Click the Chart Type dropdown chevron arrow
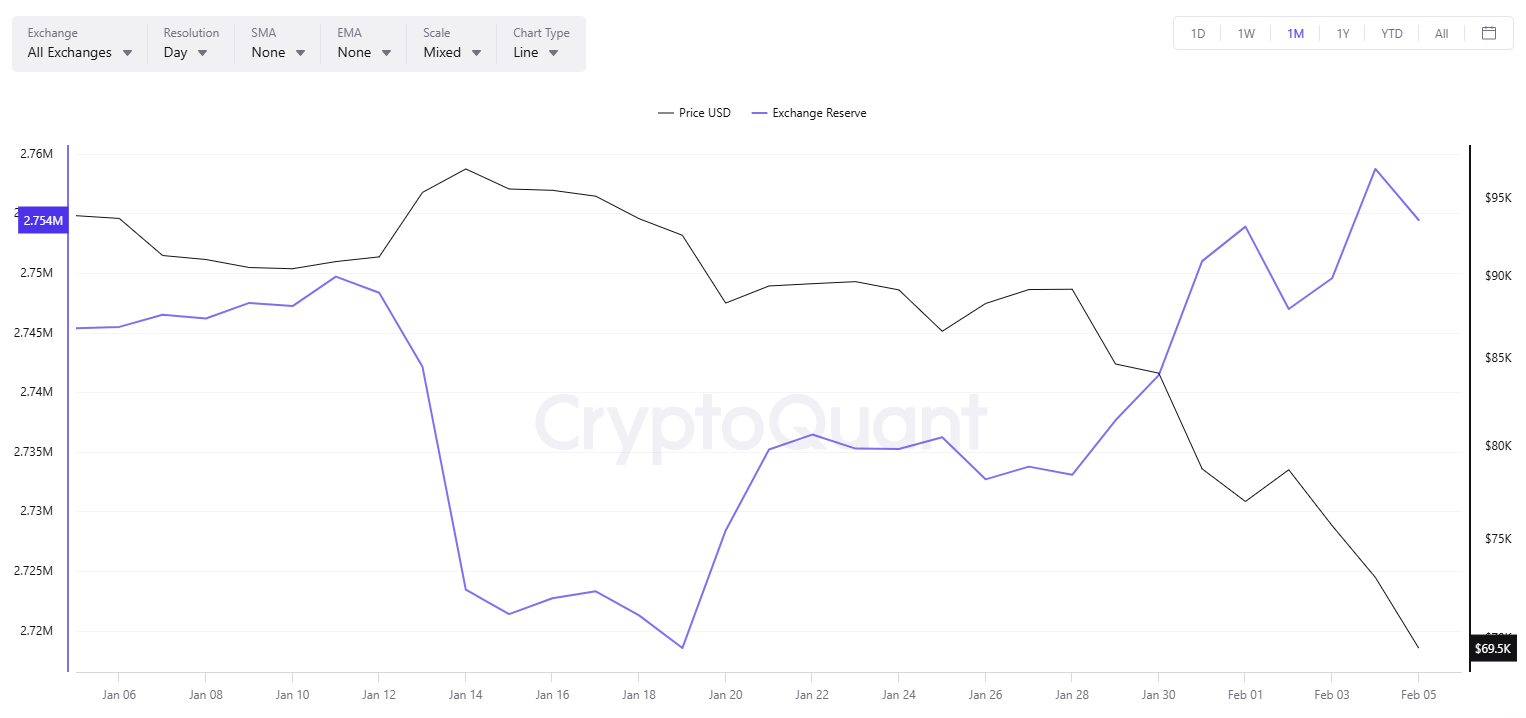This screenshot has width=1526, height=718. point(553,52)
